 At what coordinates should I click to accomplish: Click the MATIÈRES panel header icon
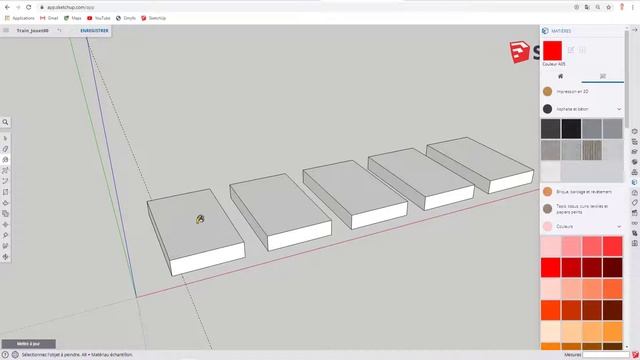pos(545,31)
